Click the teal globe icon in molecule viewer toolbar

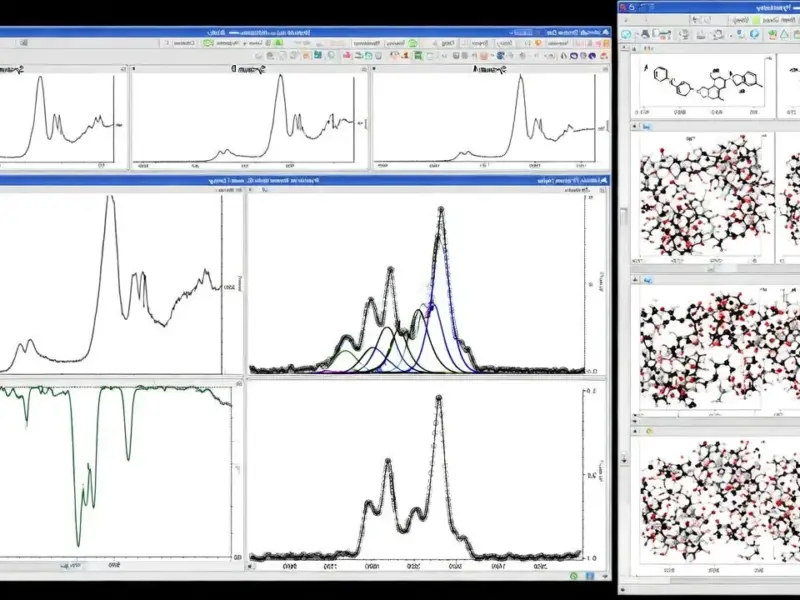pyautogui.click(x=627, y=35)
